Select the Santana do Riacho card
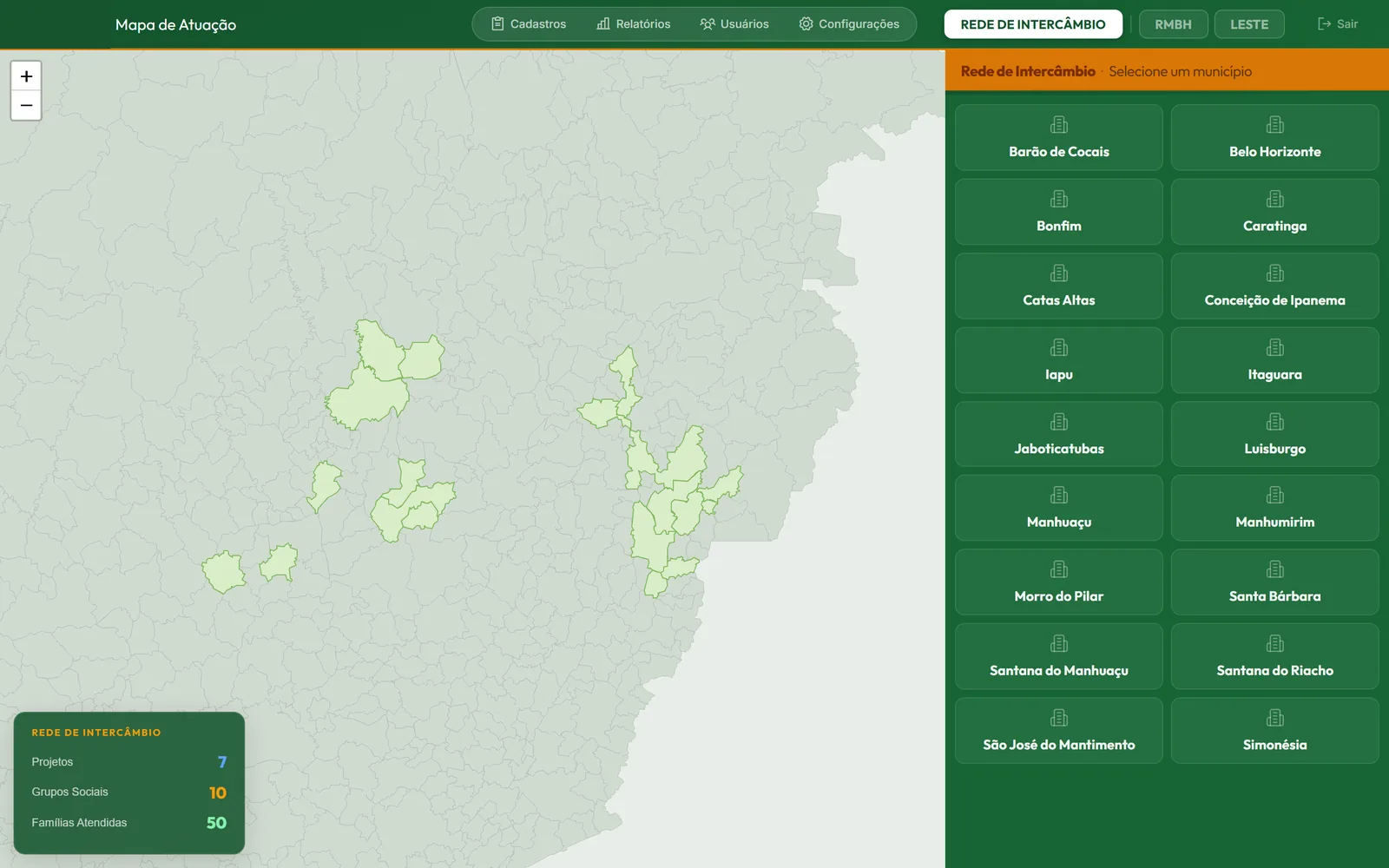Screen dimensions: 1389x868 pyautogui.click(x=1274, y=656)
